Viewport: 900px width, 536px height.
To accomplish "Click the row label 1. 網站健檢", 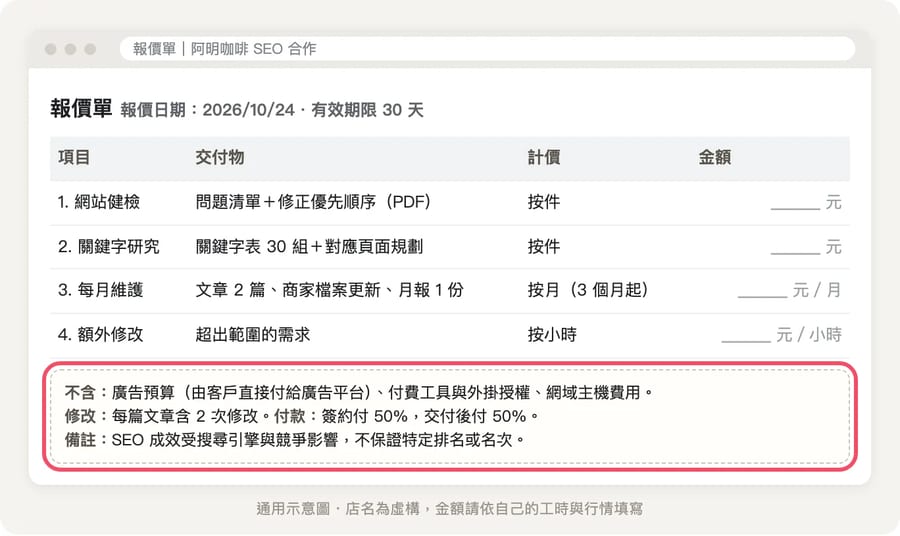I will (99, 202).
